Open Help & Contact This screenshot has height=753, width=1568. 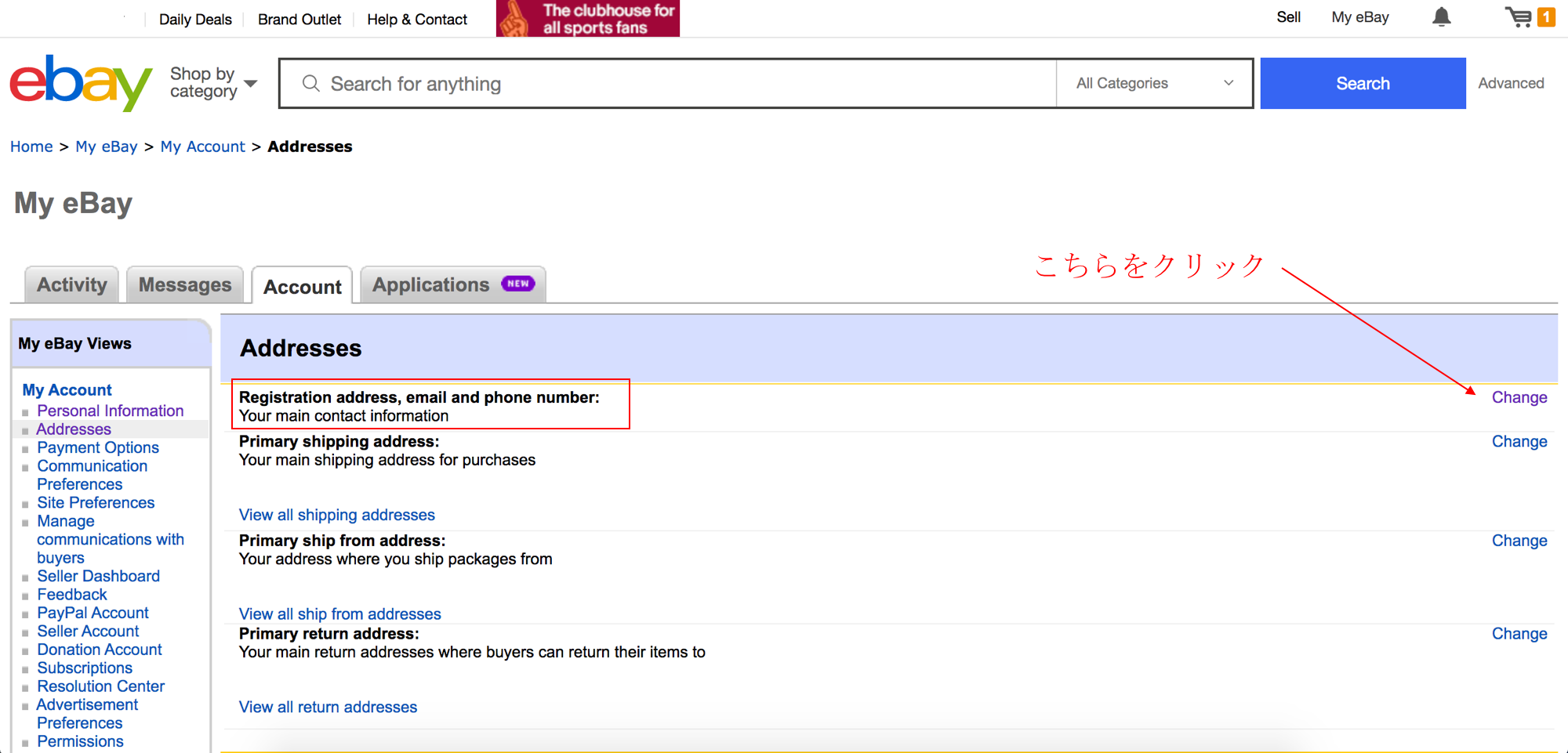(417, 19)
